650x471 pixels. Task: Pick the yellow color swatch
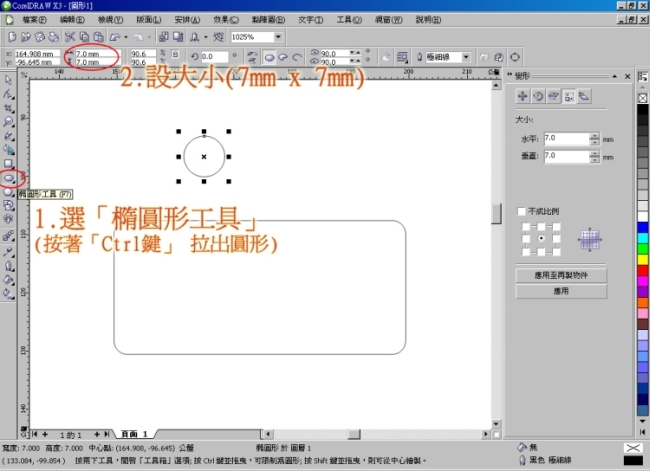[643, 260]
